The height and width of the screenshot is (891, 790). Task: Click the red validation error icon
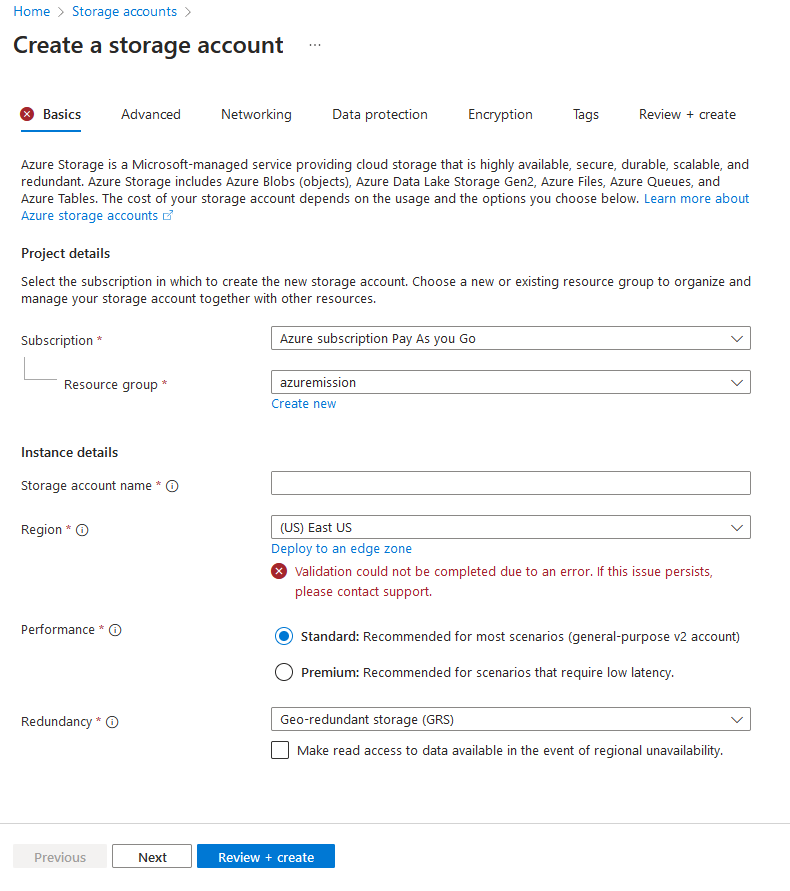[x=279, y=571]
